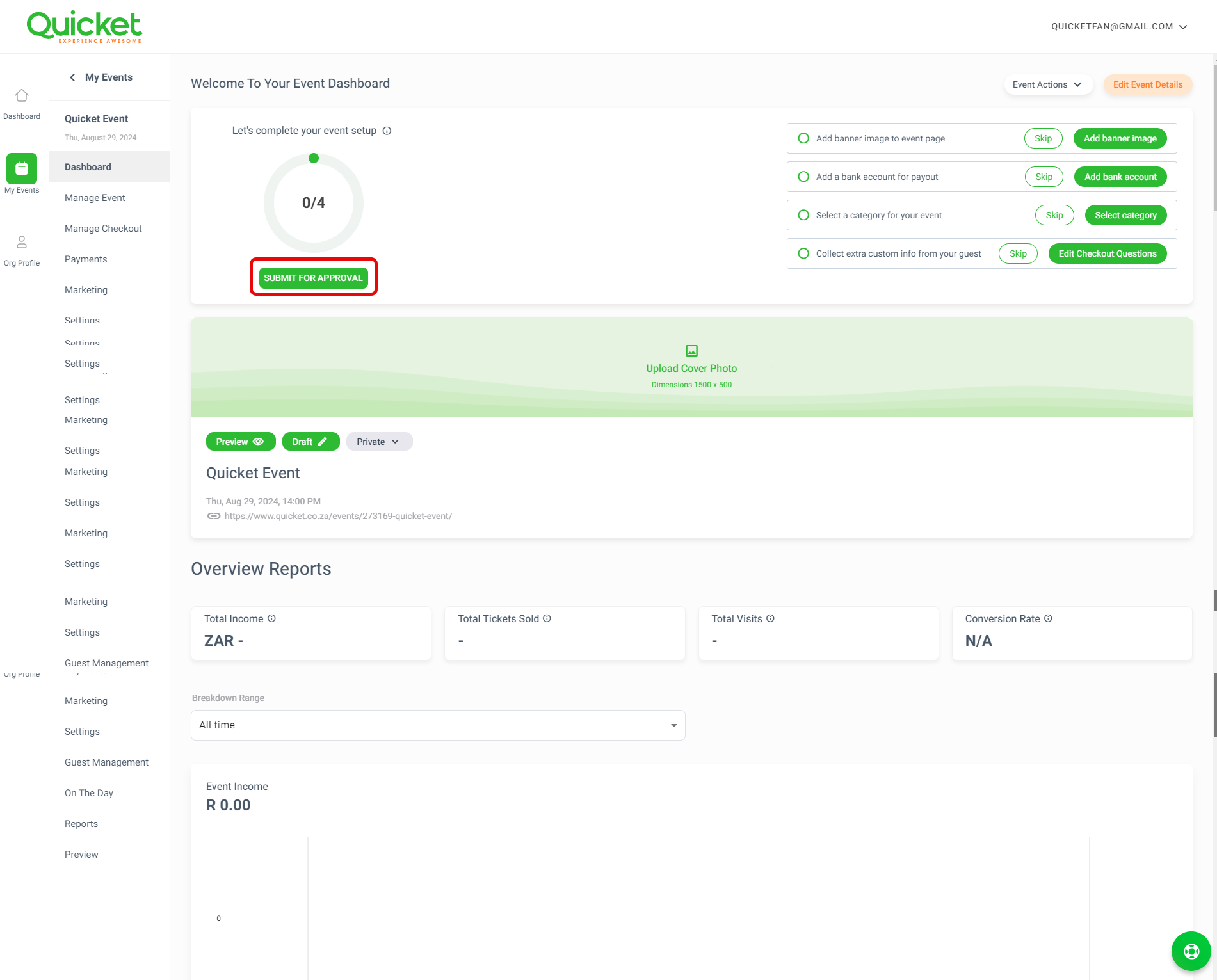The image size is (1217, 980).
Task: Click info icon next to Total Income
Action: 271,618
